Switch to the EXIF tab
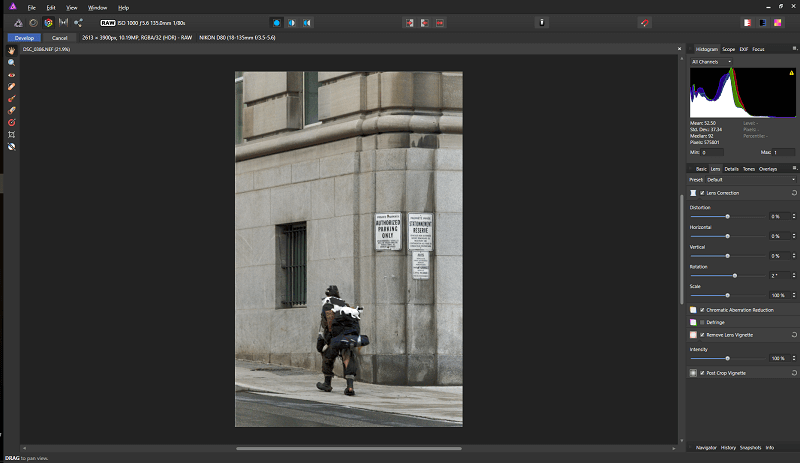 pos(744,50)
